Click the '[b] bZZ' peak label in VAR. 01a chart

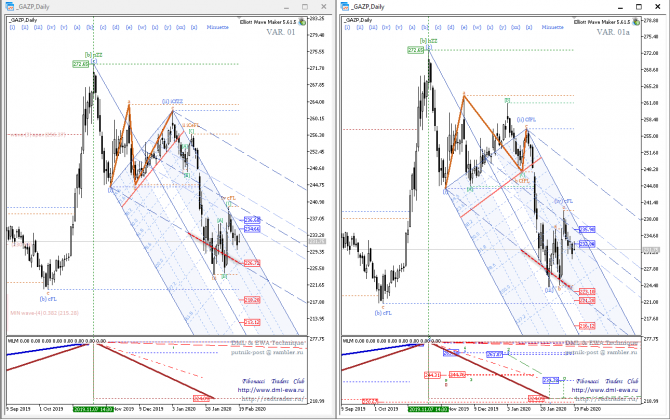(429, 41)
